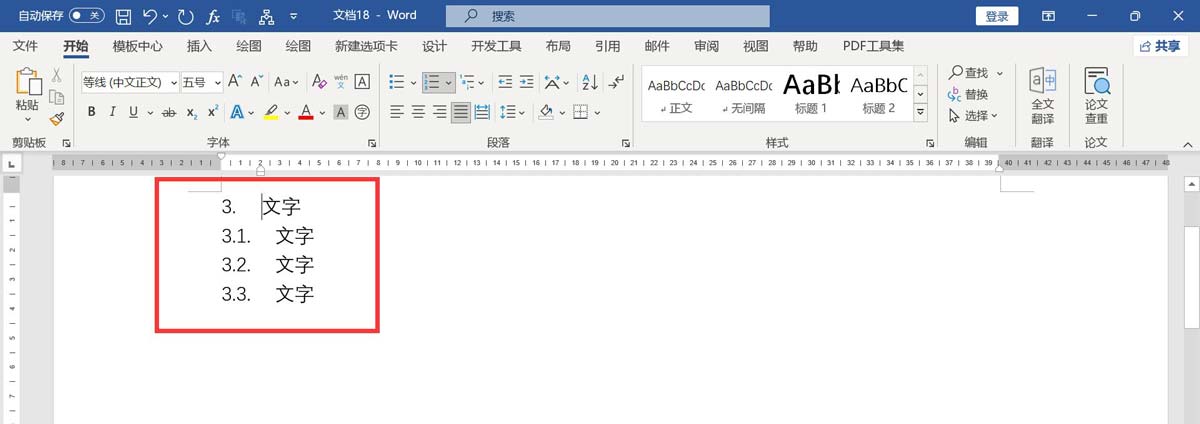Click the increase indent icon

point(527,82)
